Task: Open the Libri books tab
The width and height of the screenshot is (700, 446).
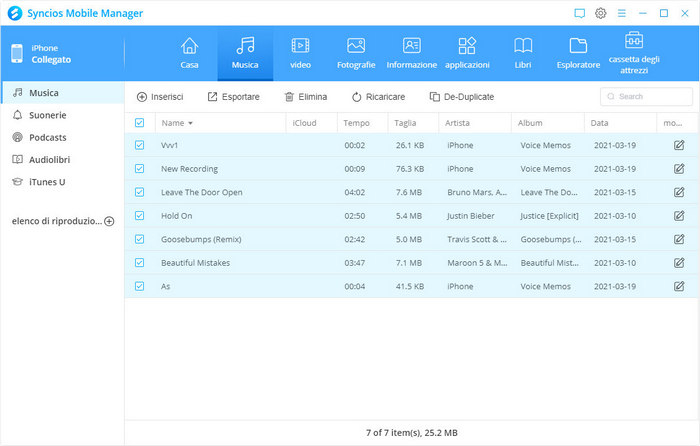Action: click(523, 53)
